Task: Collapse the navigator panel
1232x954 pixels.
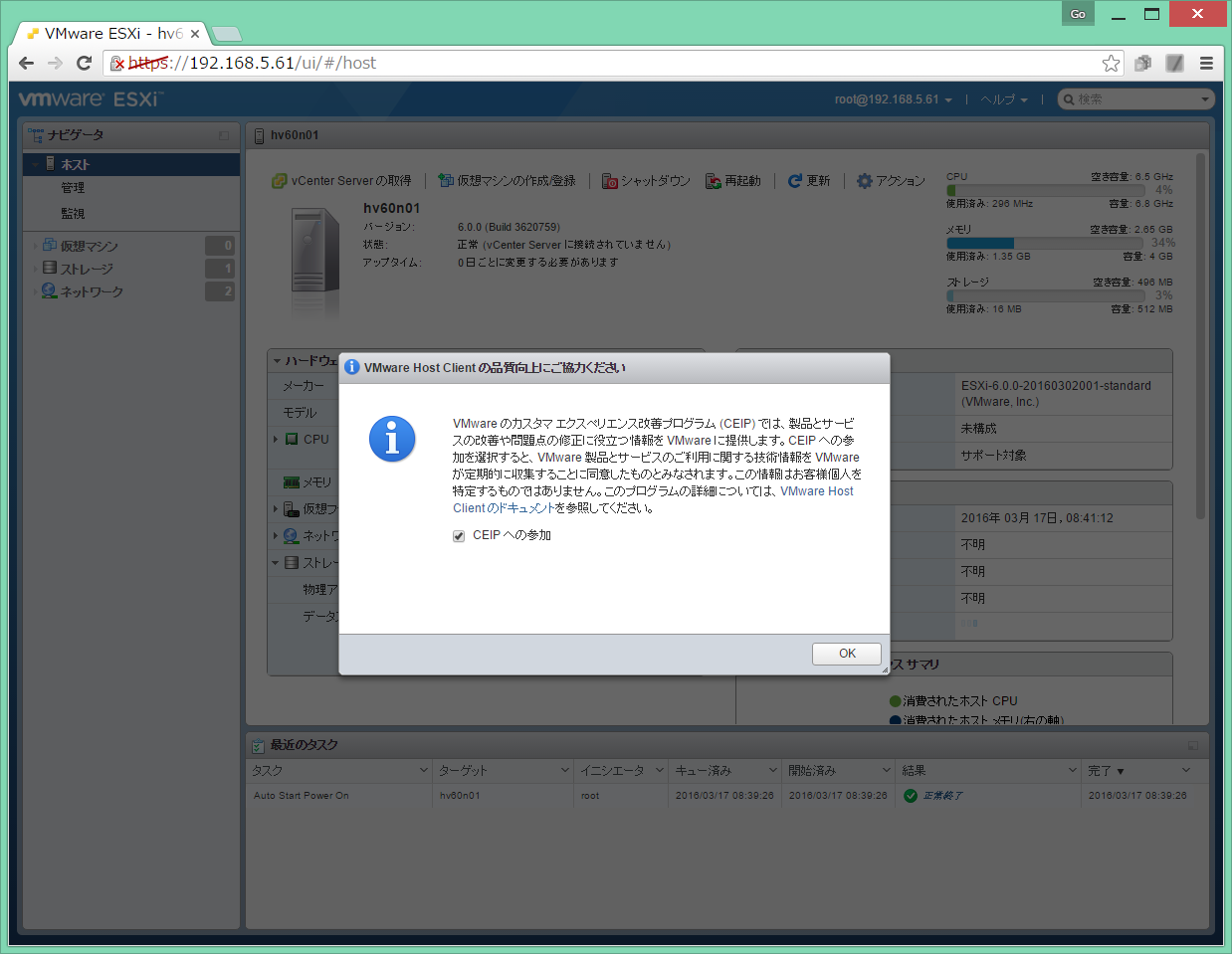Action: coord(224,135)
